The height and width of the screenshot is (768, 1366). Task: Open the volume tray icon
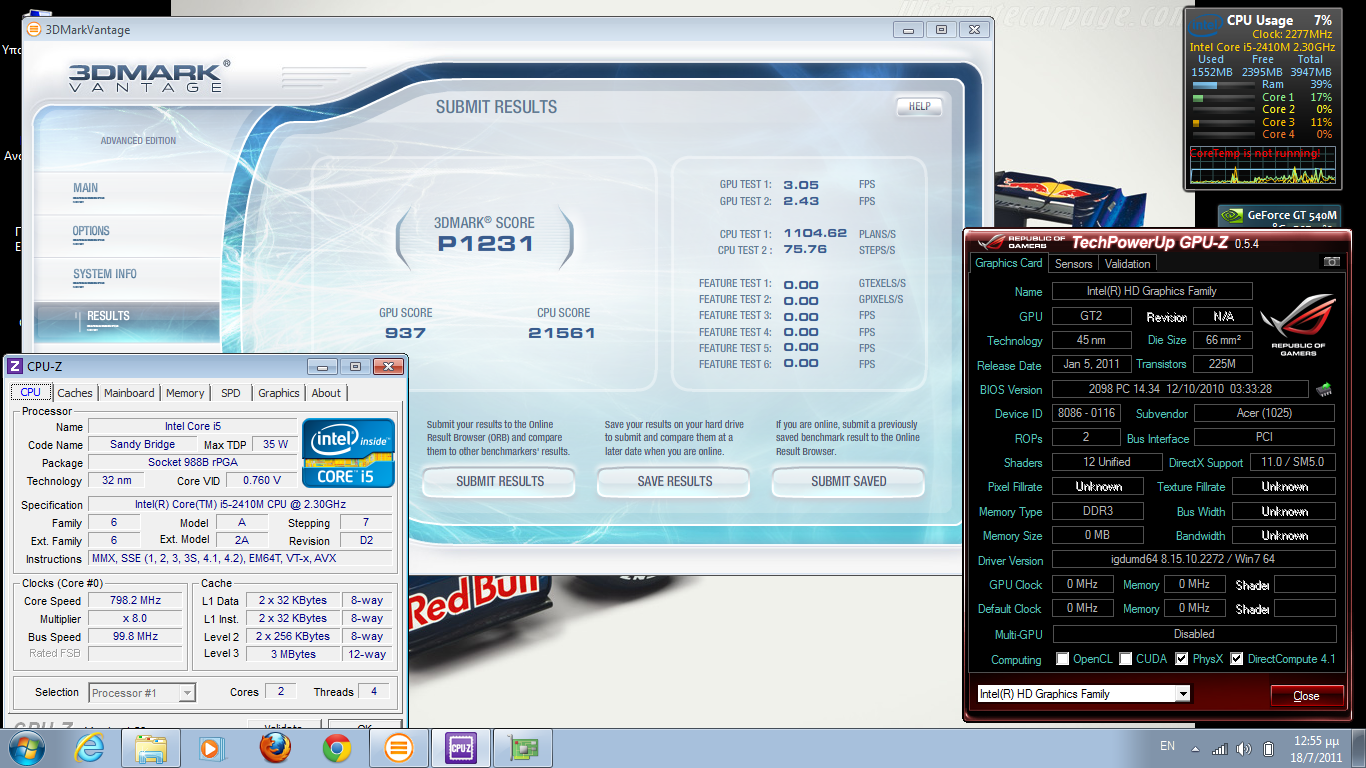pyautogui.click(x=1244, y=748)
